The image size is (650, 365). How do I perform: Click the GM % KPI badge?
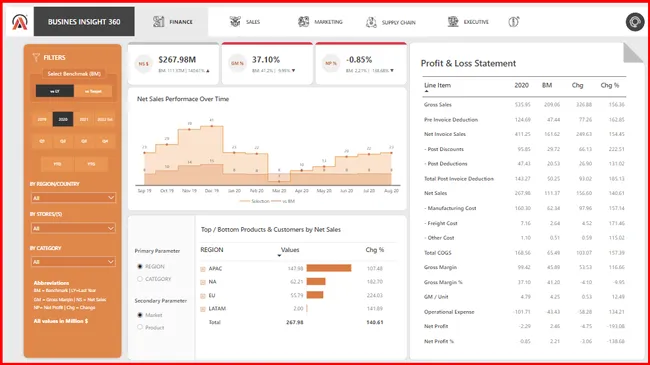[x=237, y=63]
